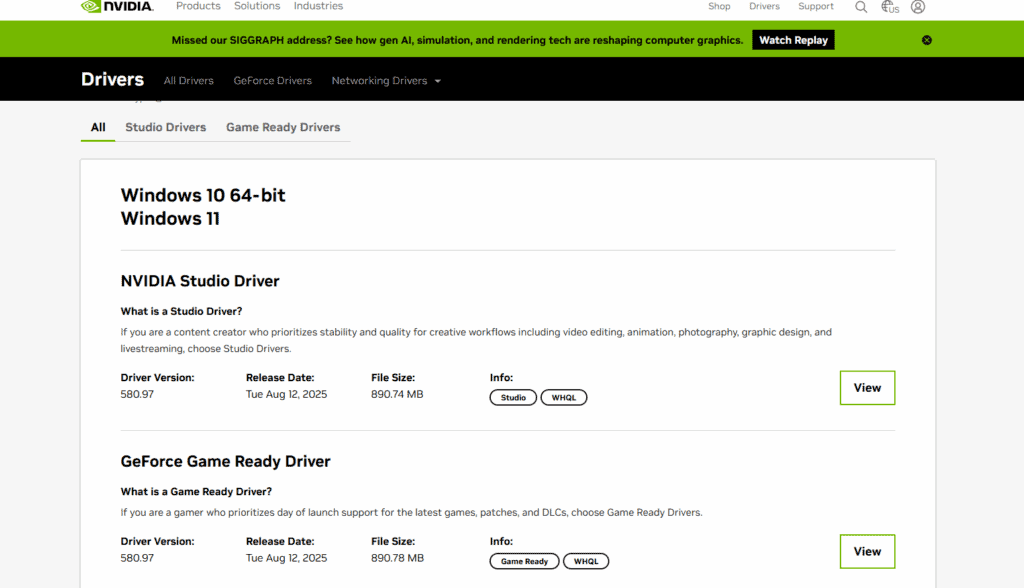Click the US region globe icon
Screen dimensions: 1024x588
point(889,7)
